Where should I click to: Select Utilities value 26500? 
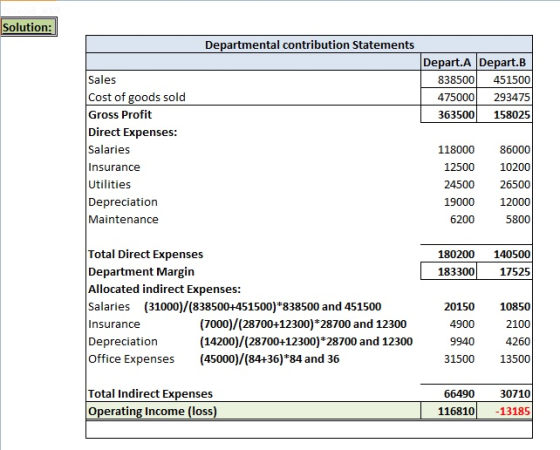515,184
